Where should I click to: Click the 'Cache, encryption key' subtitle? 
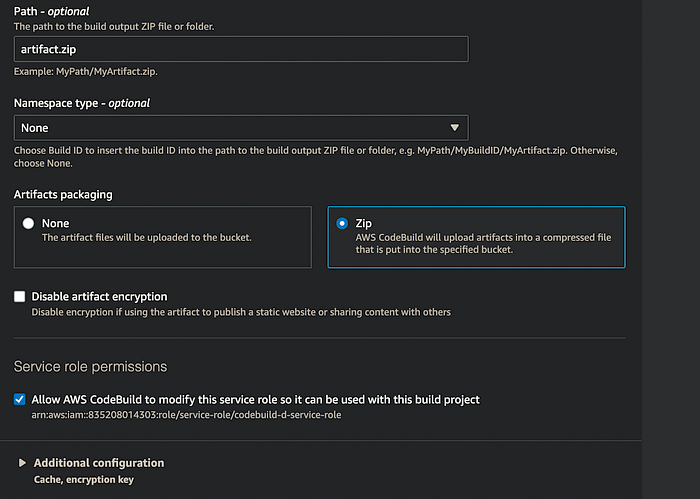point(83,480)
